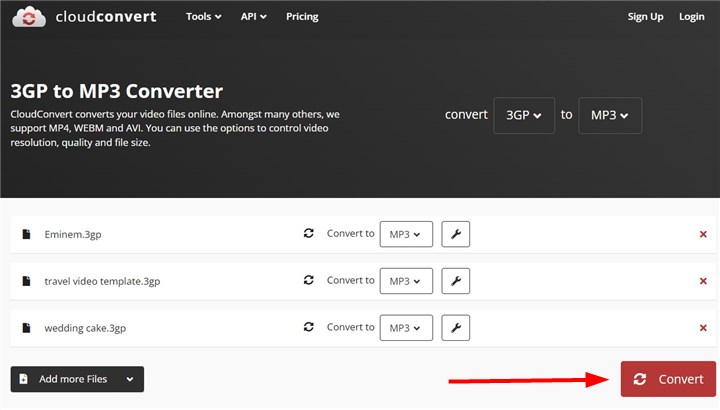Click the refresh arrows icon in Eminem.3gp row

[x=309, y=233]
